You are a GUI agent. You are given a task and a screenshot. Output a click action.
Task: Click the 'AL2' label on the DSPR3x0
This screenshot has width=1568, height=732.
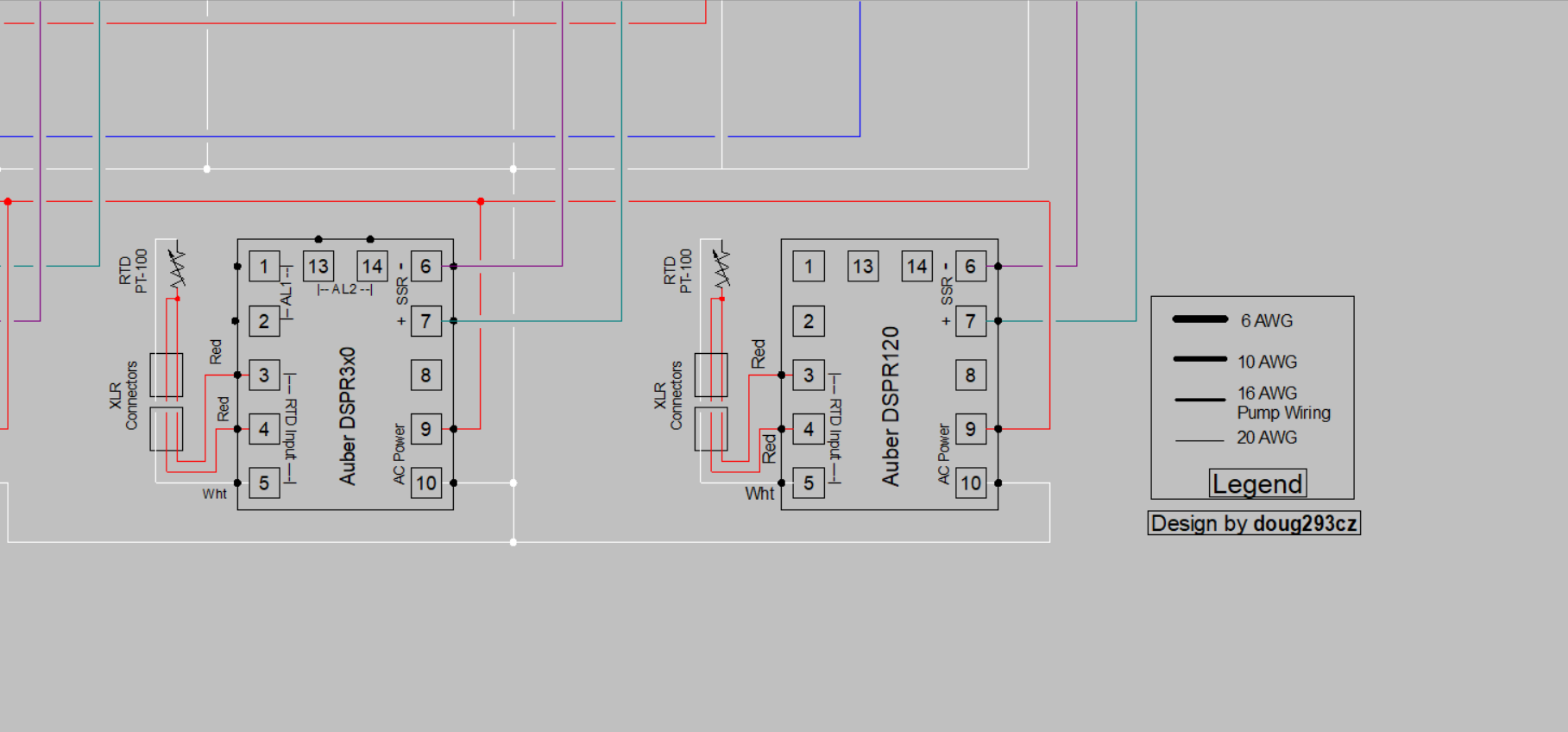[344, 289]
